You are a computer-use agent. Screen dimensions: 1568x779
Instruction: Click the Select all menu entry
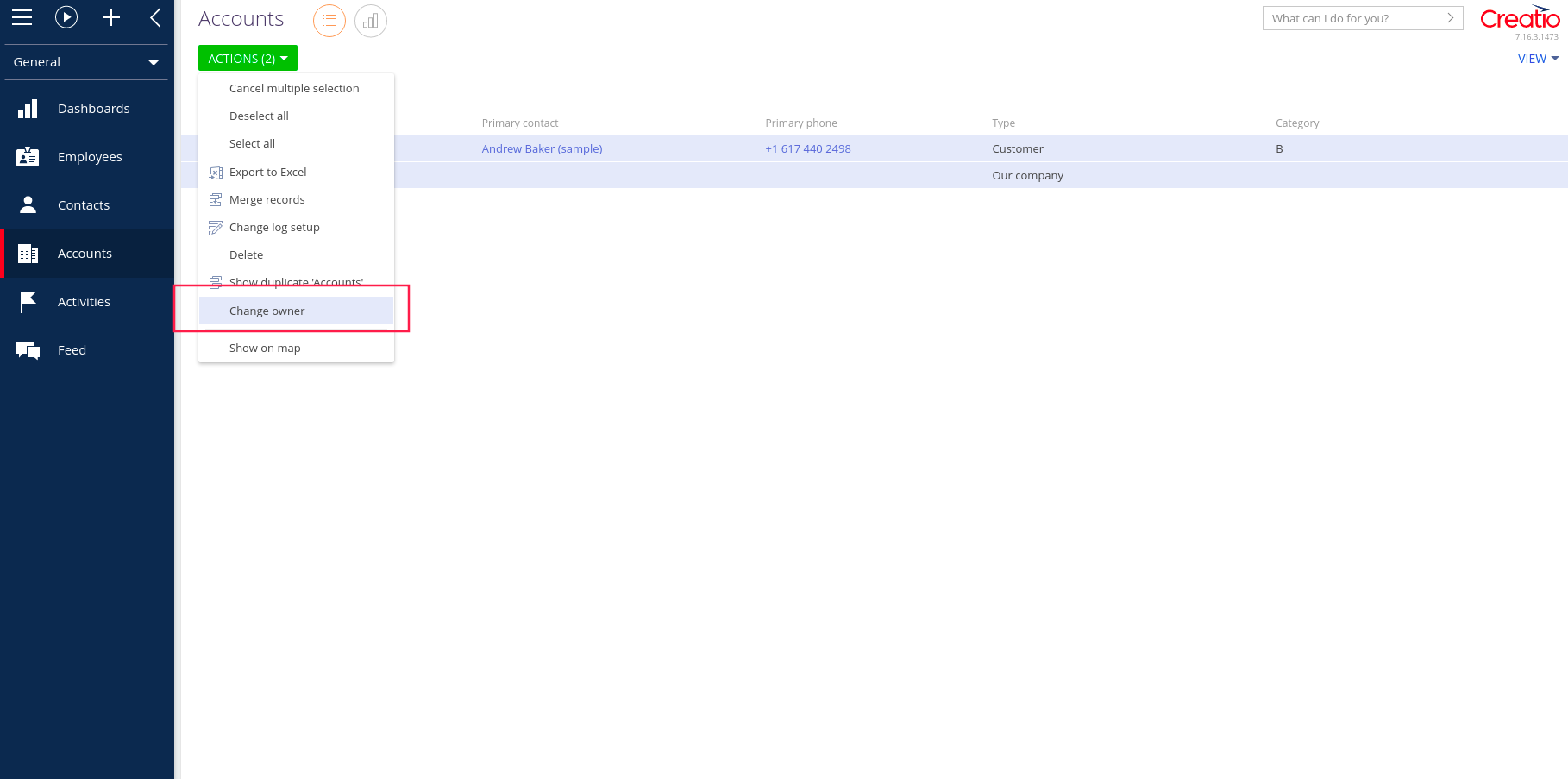(x=252, y=143)
